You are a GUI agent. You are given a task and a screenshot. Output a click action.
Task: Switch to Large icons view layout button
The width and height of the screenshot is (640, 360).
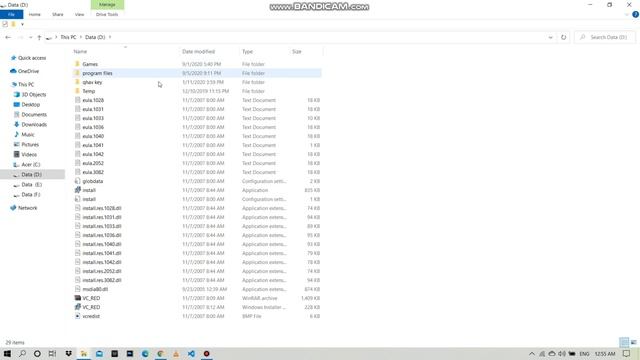633,342
